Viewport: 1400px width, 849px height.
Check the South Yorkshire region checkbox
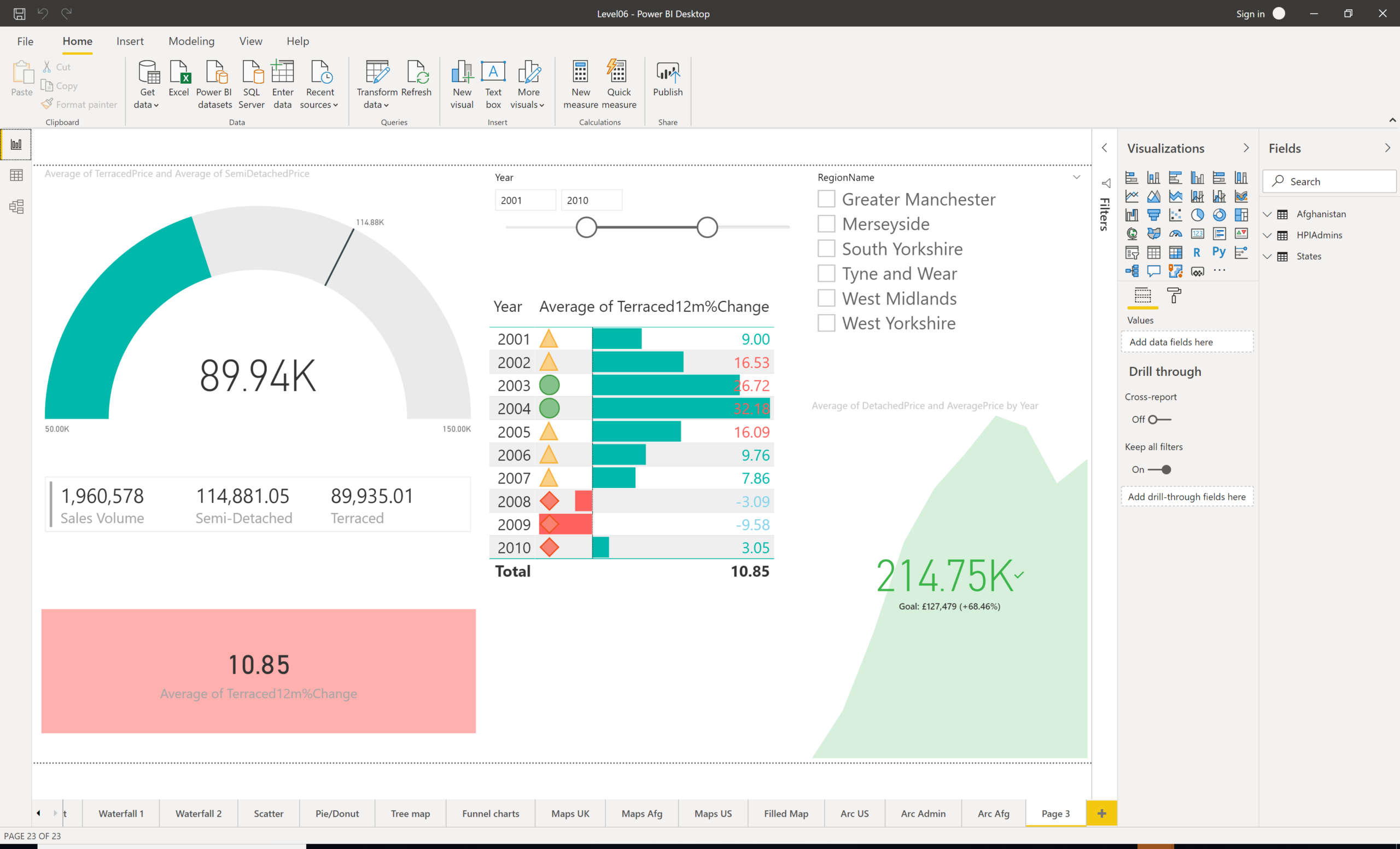(x=826, y=249)
